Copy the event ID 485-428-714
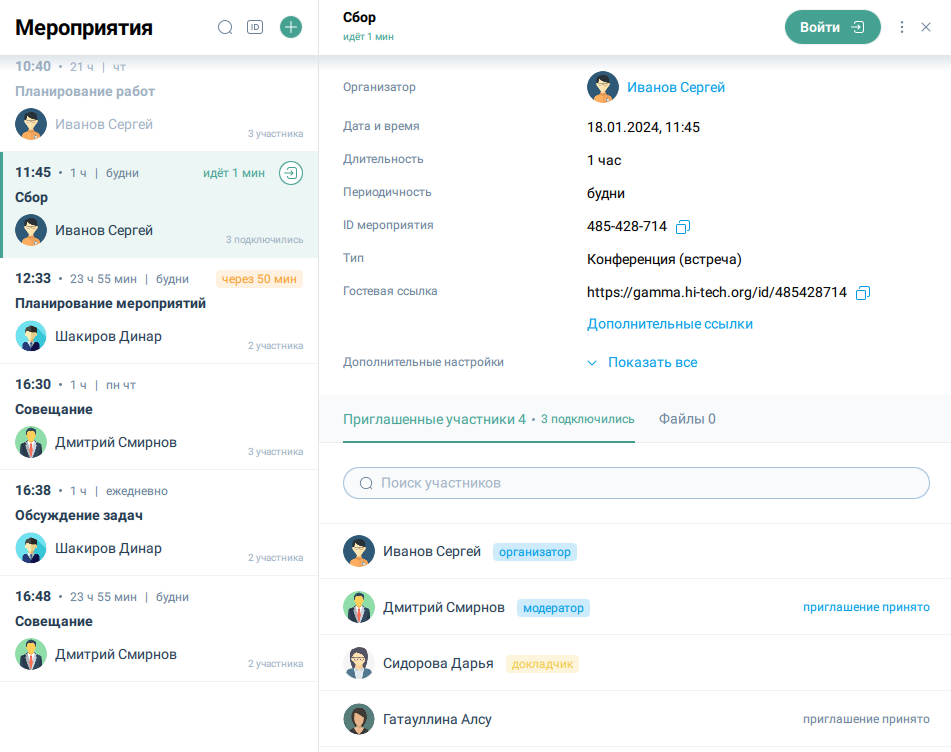 coord(682,227)
